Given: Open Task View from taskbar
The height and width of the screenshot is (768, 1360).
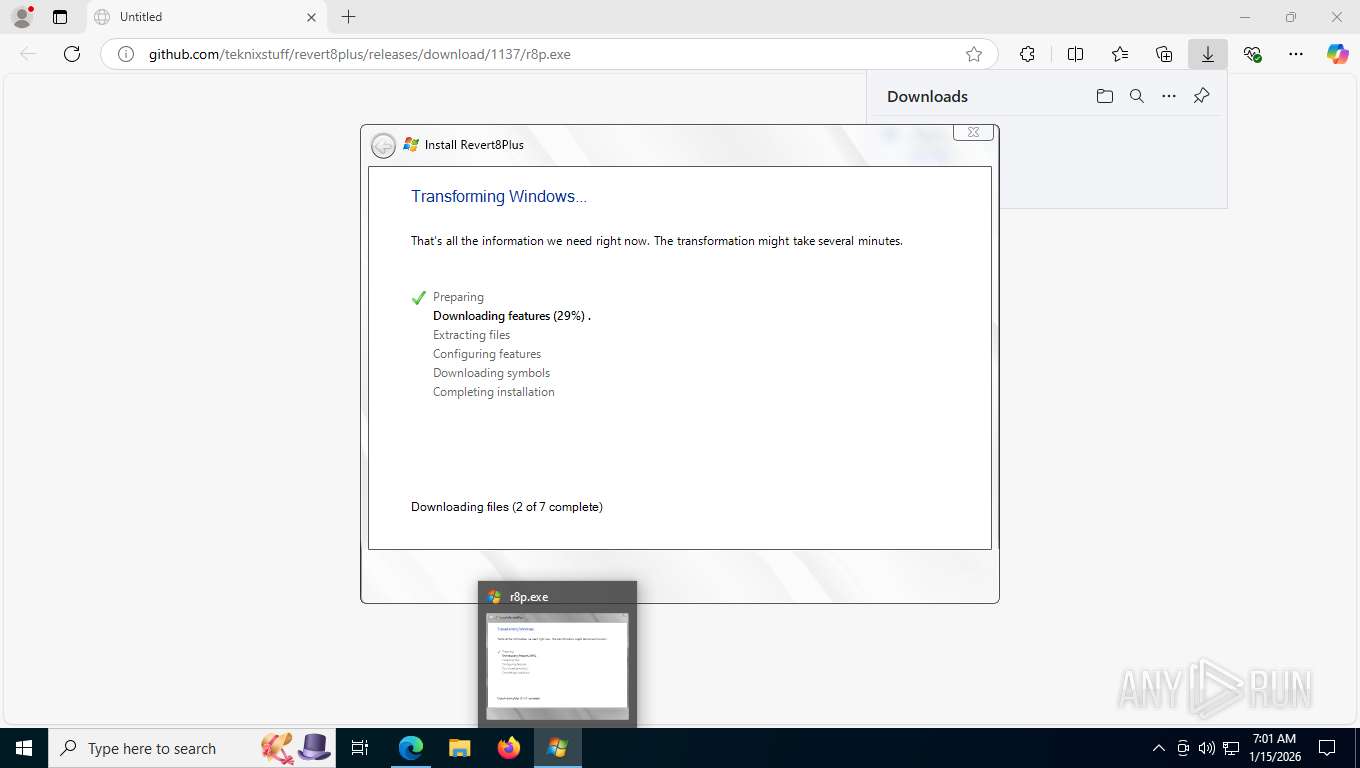Looking at the screenshot, I should pos(360,748).
